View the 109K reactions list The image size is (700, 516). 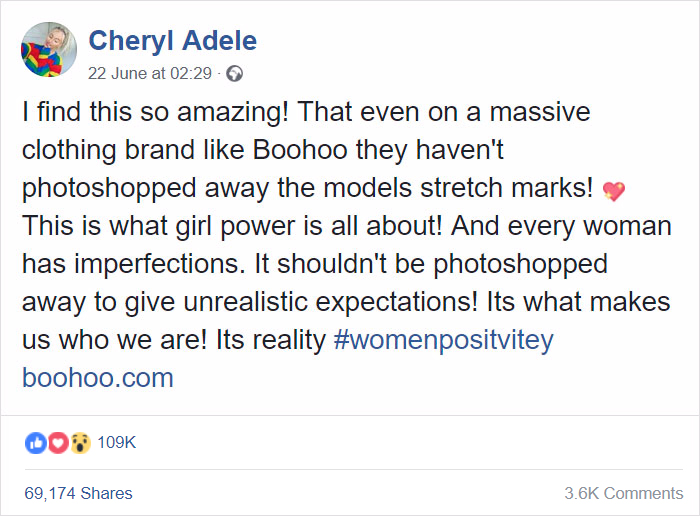coord(116,442)
